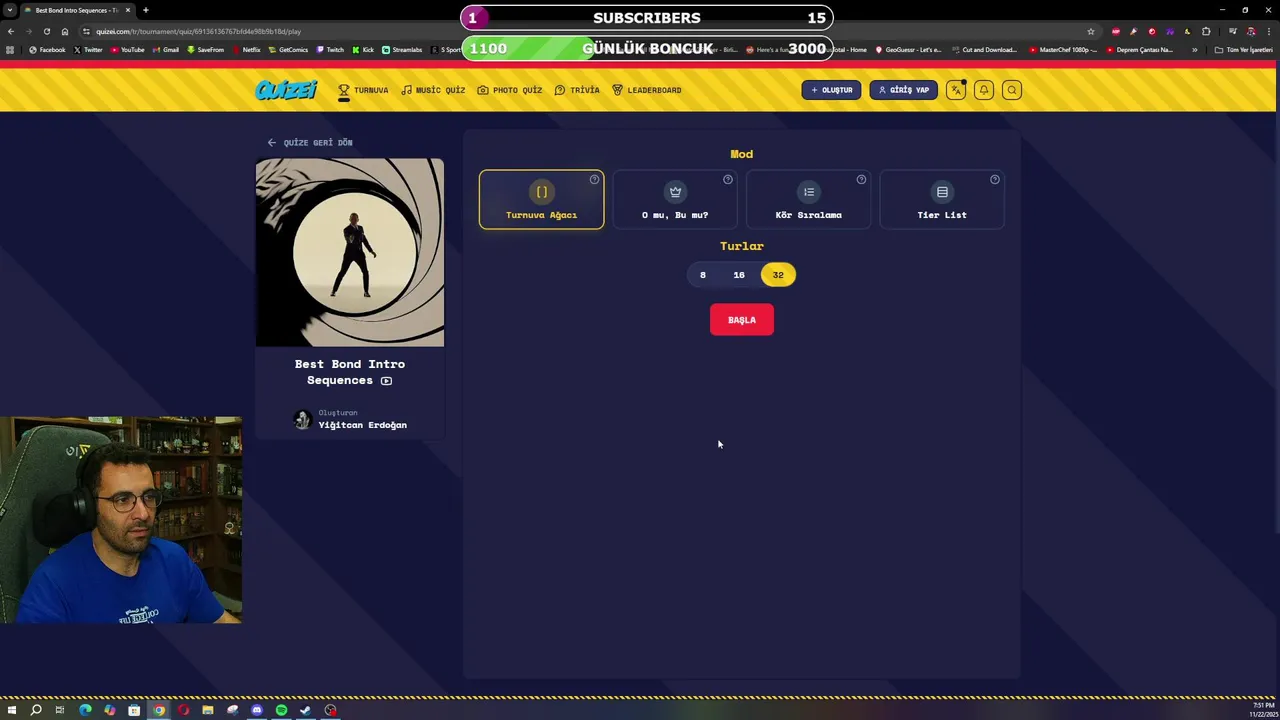This screenshot has width=1280, height=720.
Task: Open the Windows Start menu
Action: tap(12, 710)
